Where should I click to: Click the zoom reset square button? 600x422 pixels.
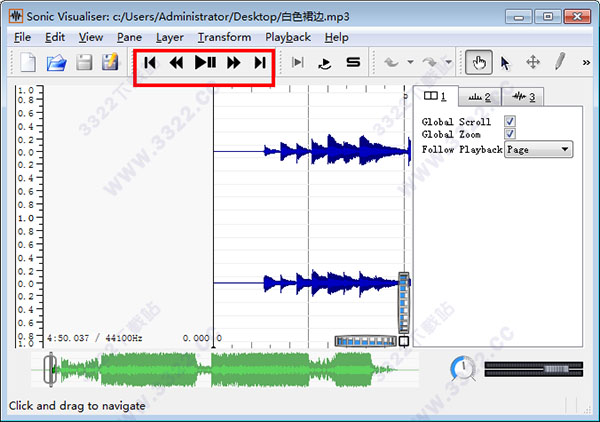(404, 341)
